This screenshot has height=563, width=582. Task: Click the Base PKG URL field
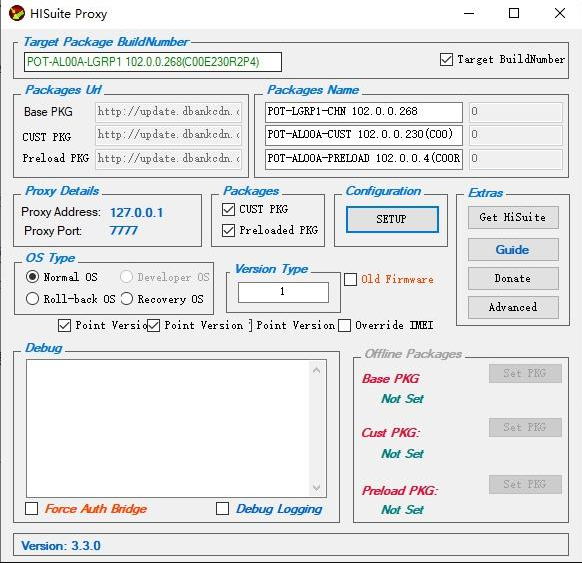(x=169, y=112)
